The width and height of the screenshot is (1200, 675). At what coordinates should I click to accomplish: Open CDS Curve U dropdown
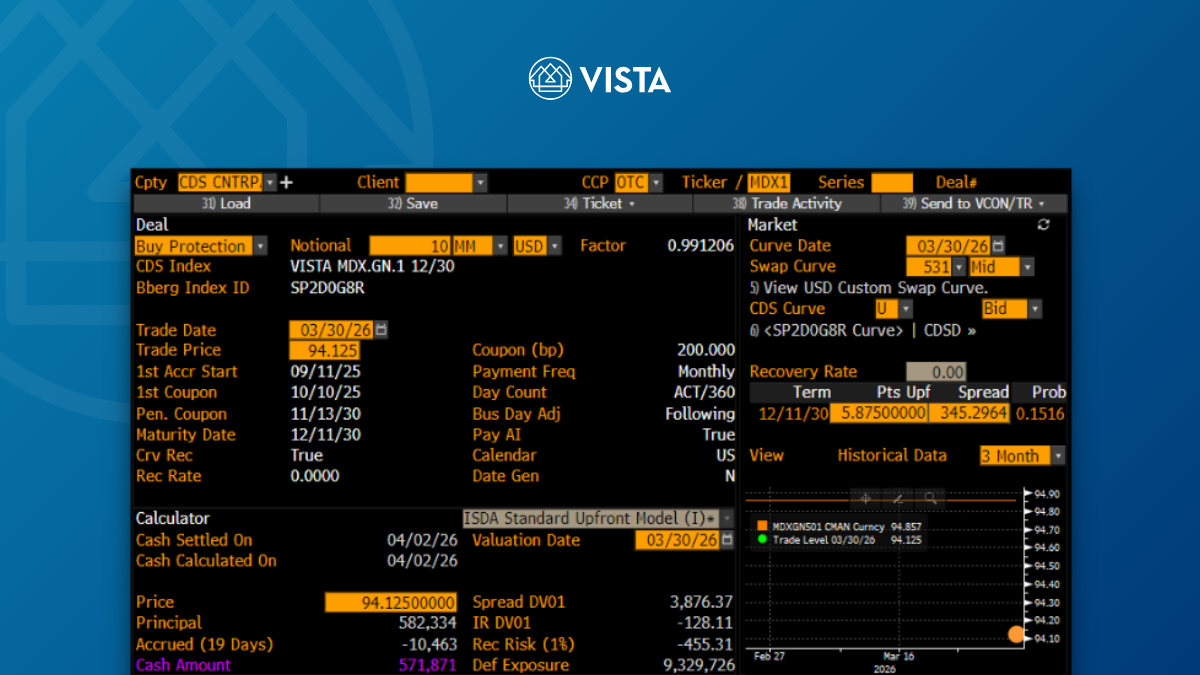click(906, 309)
